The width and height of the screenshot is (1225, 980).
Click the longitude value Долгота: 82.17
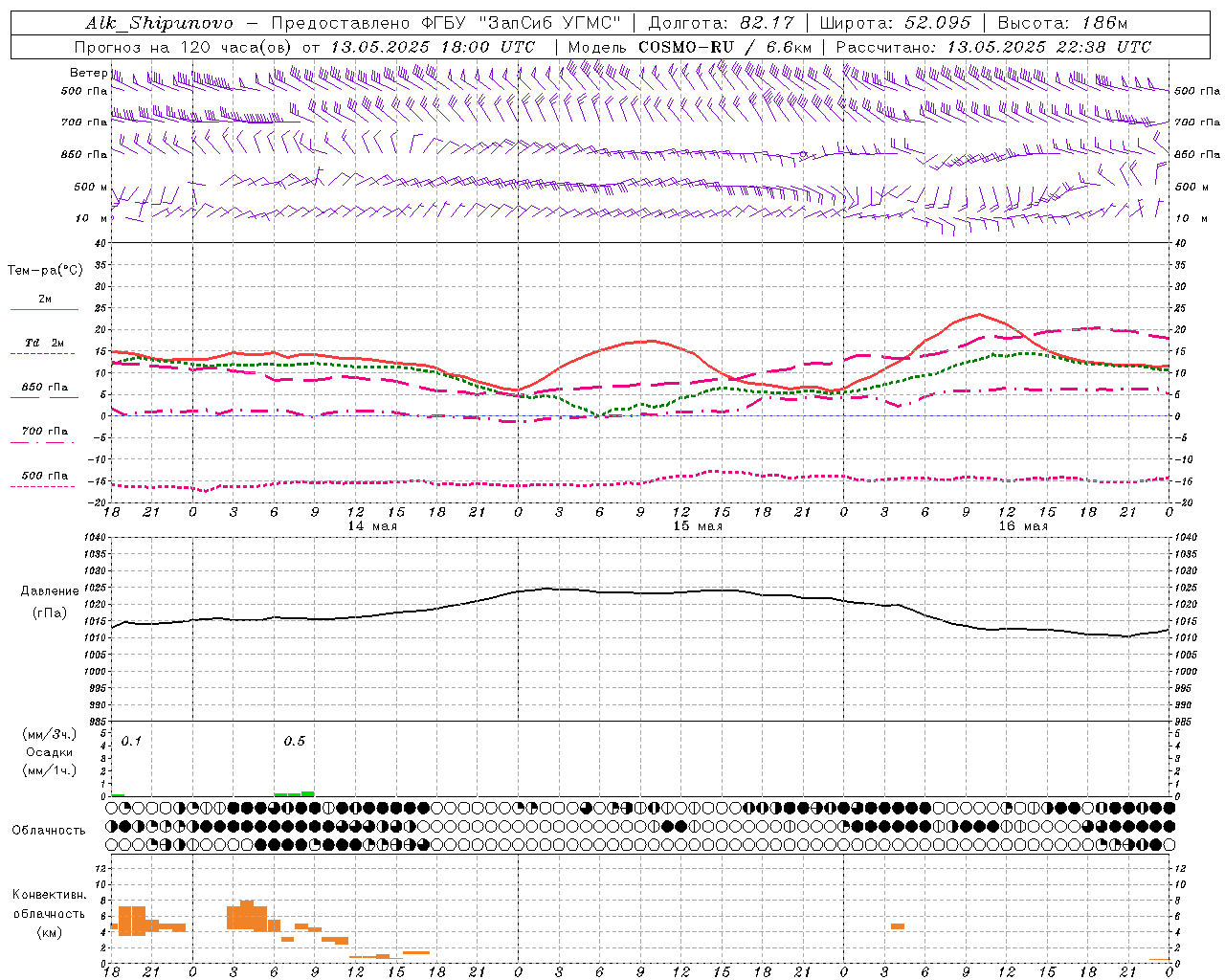tap(721, 23)
